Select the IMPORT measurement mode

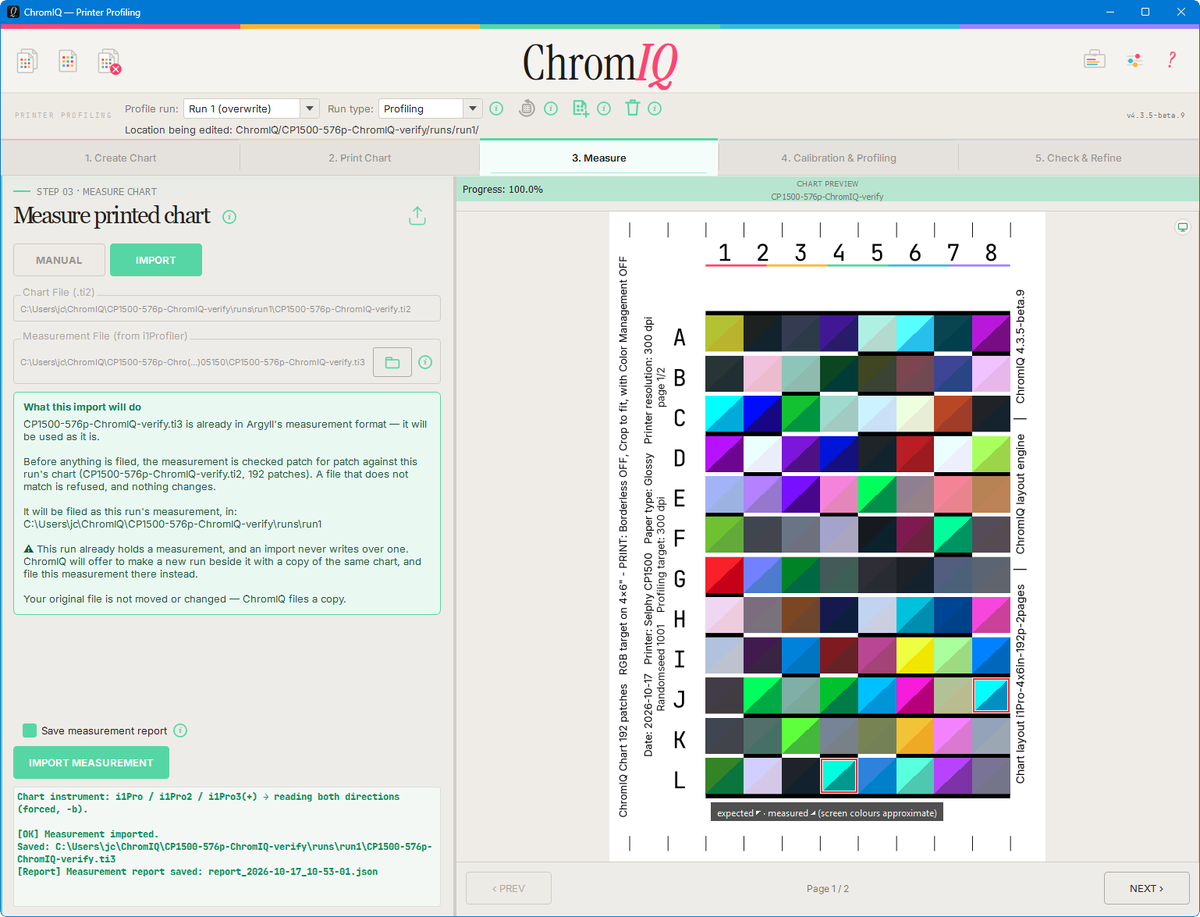[156, 260]
